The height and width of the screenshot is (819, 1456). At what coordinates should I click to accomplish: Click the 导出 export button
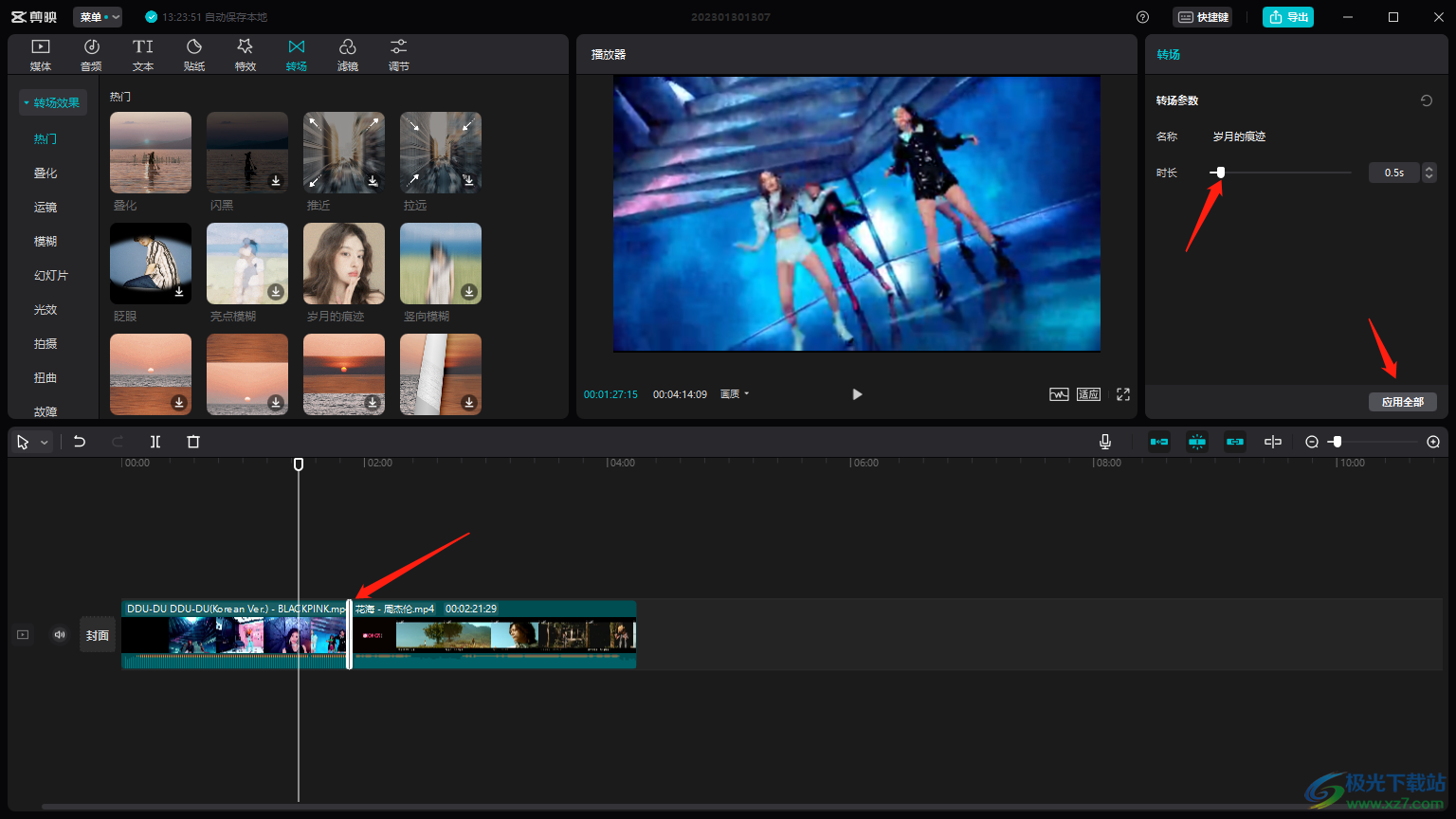pyautogui.click(x=1288, y=17)
